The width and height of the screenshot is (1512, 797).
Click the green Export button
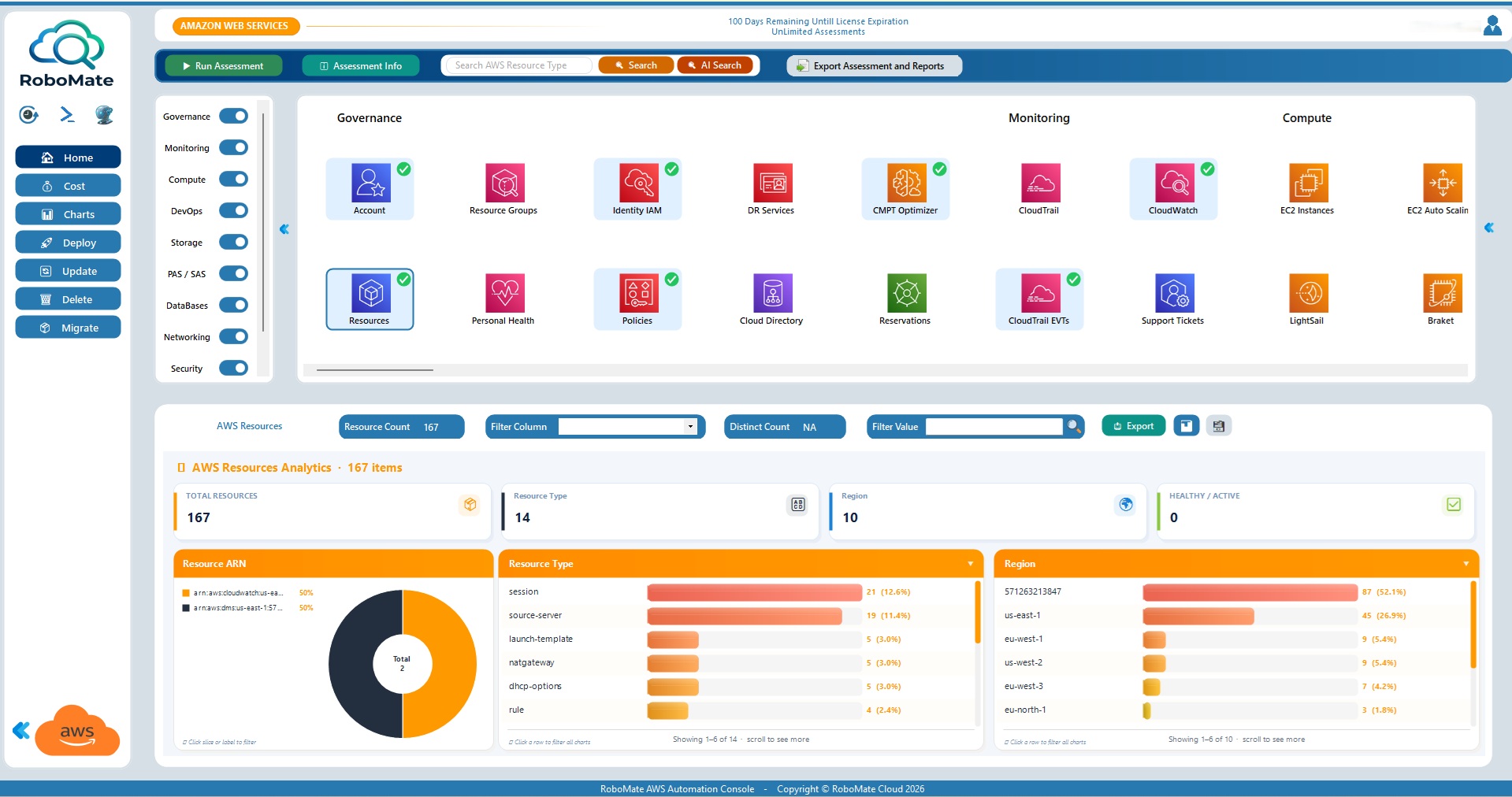(x=1133, y=426)
